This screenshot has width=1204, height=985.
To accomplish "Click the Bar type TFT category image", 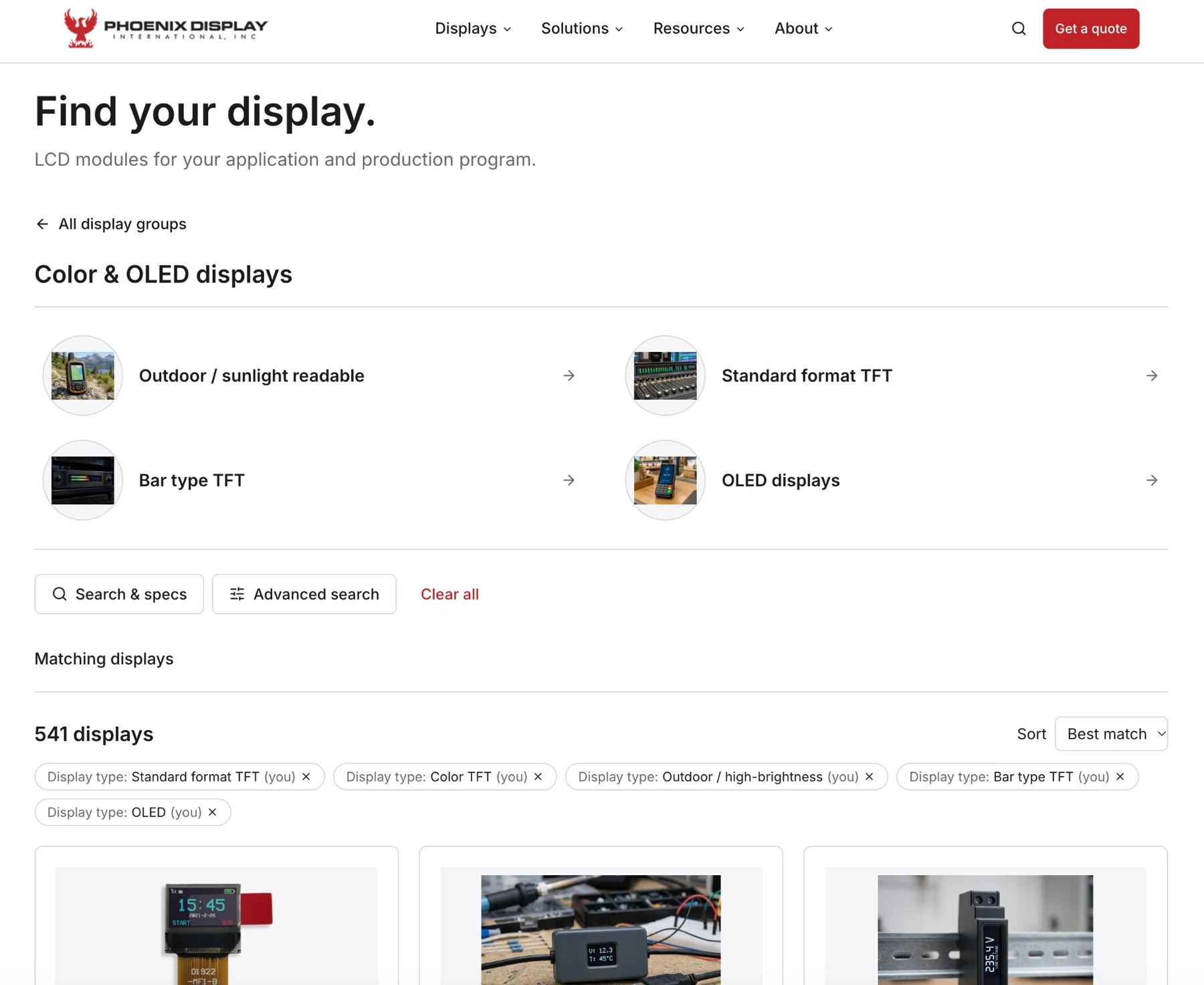I will [83, 480].
